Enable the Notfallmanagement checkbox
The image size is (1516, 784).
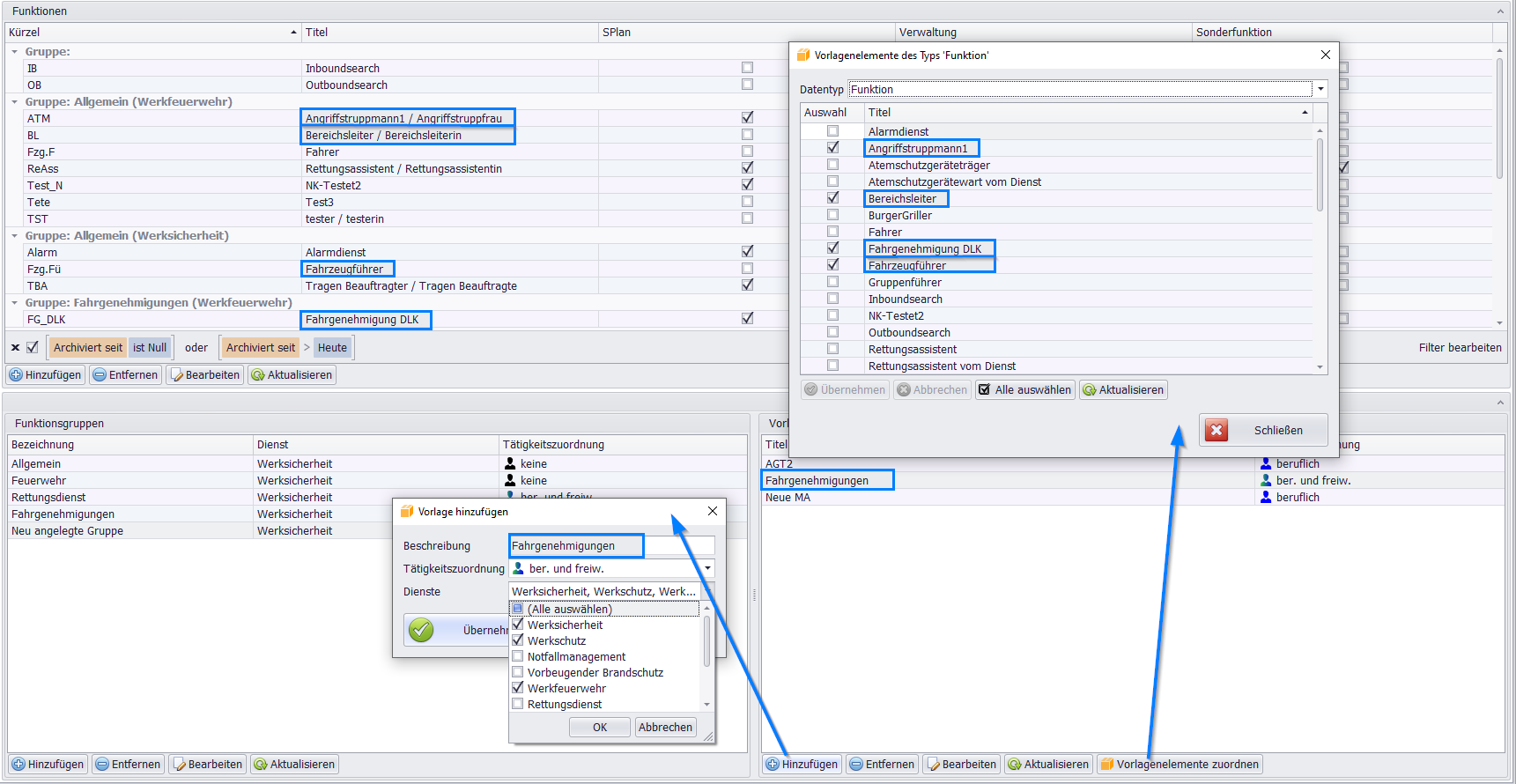pos(518,656)
